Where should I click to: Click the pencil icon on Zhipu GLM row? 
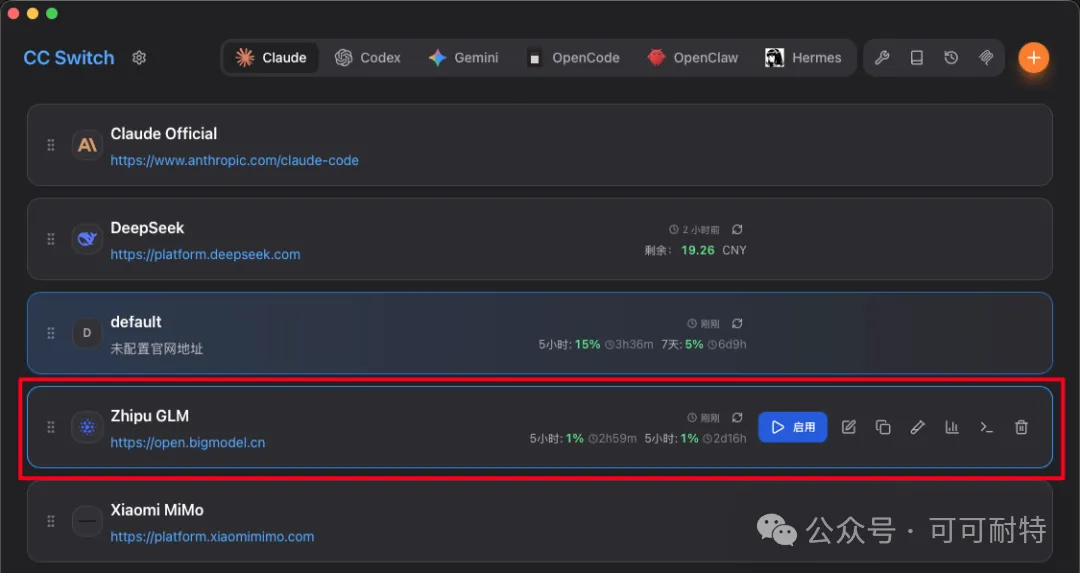coord(917,427)
